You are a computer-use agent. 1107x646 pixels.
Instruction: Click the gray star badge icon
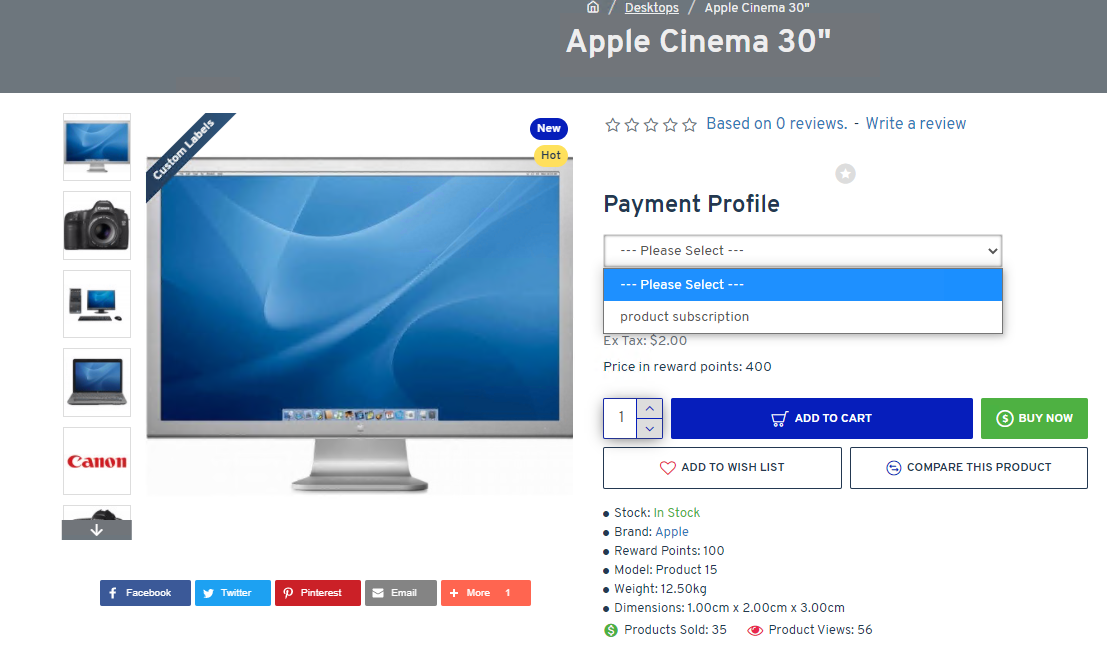click(846, 175)
